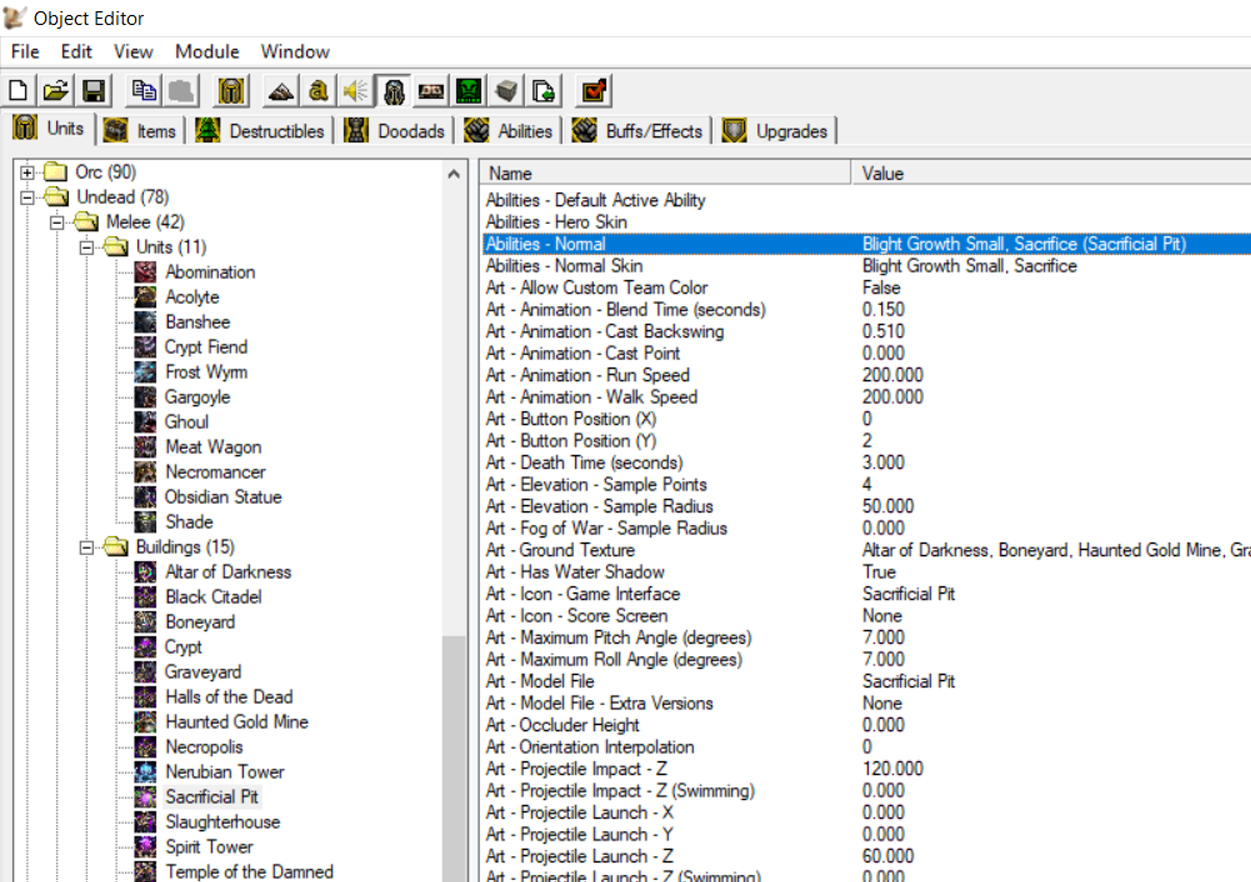Viewport: 1251px width, 882px height.
Task: Select the Units tab
Action: 49,129
